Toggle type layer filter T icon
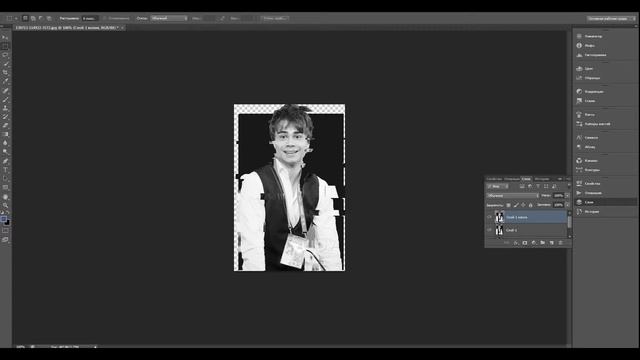 [538, 187]
